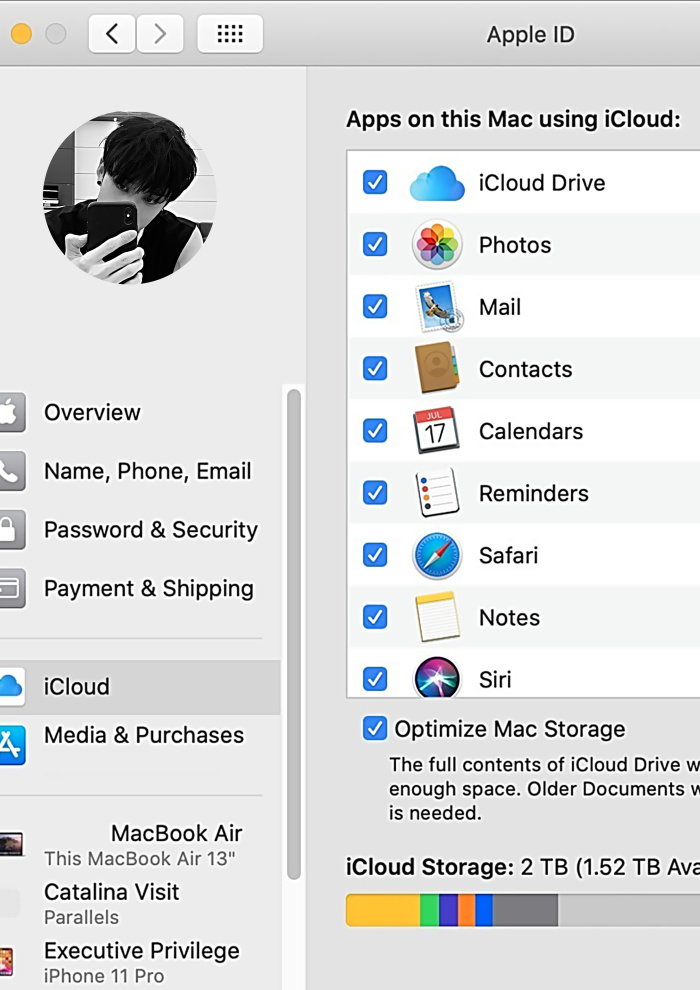This screenshot has width=700, height=990.
Task: Uncheck the Calendars checkbox
Action: [375, 431]
